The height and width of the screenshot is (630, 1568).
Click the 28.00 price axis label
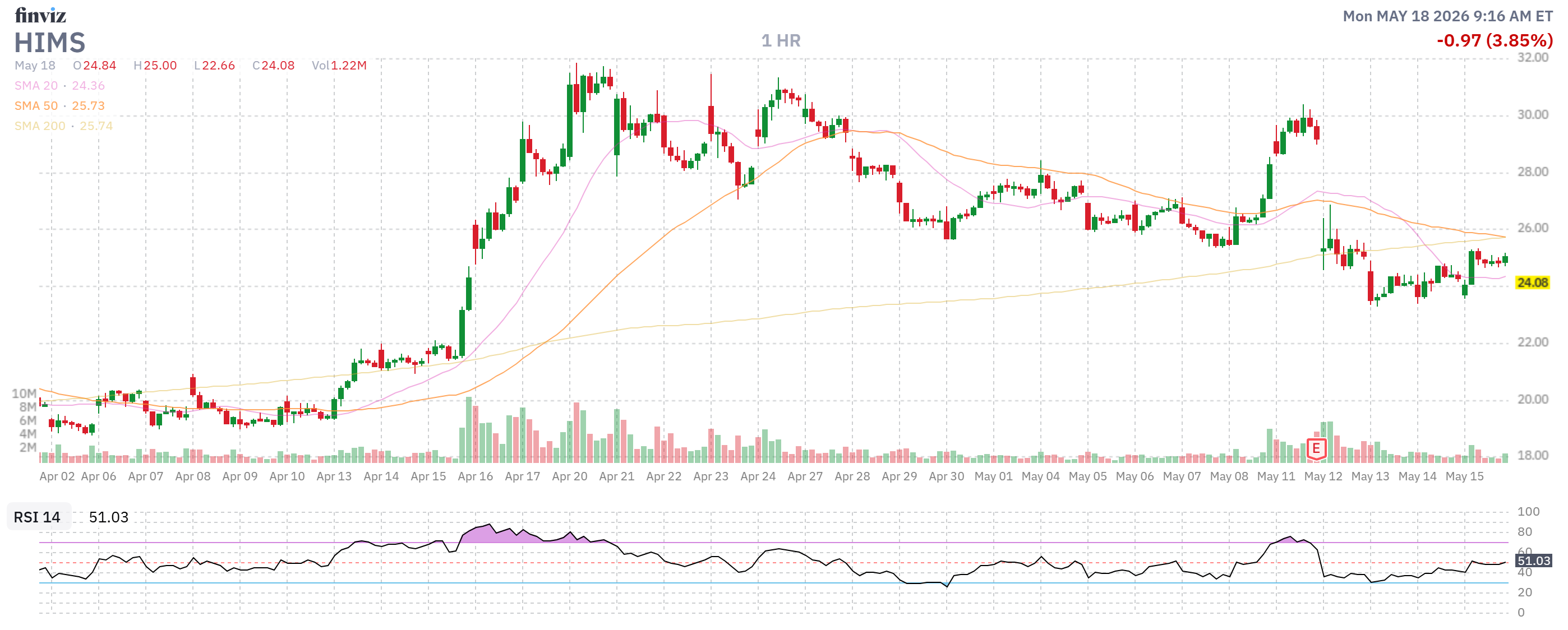coord(1533,172)
